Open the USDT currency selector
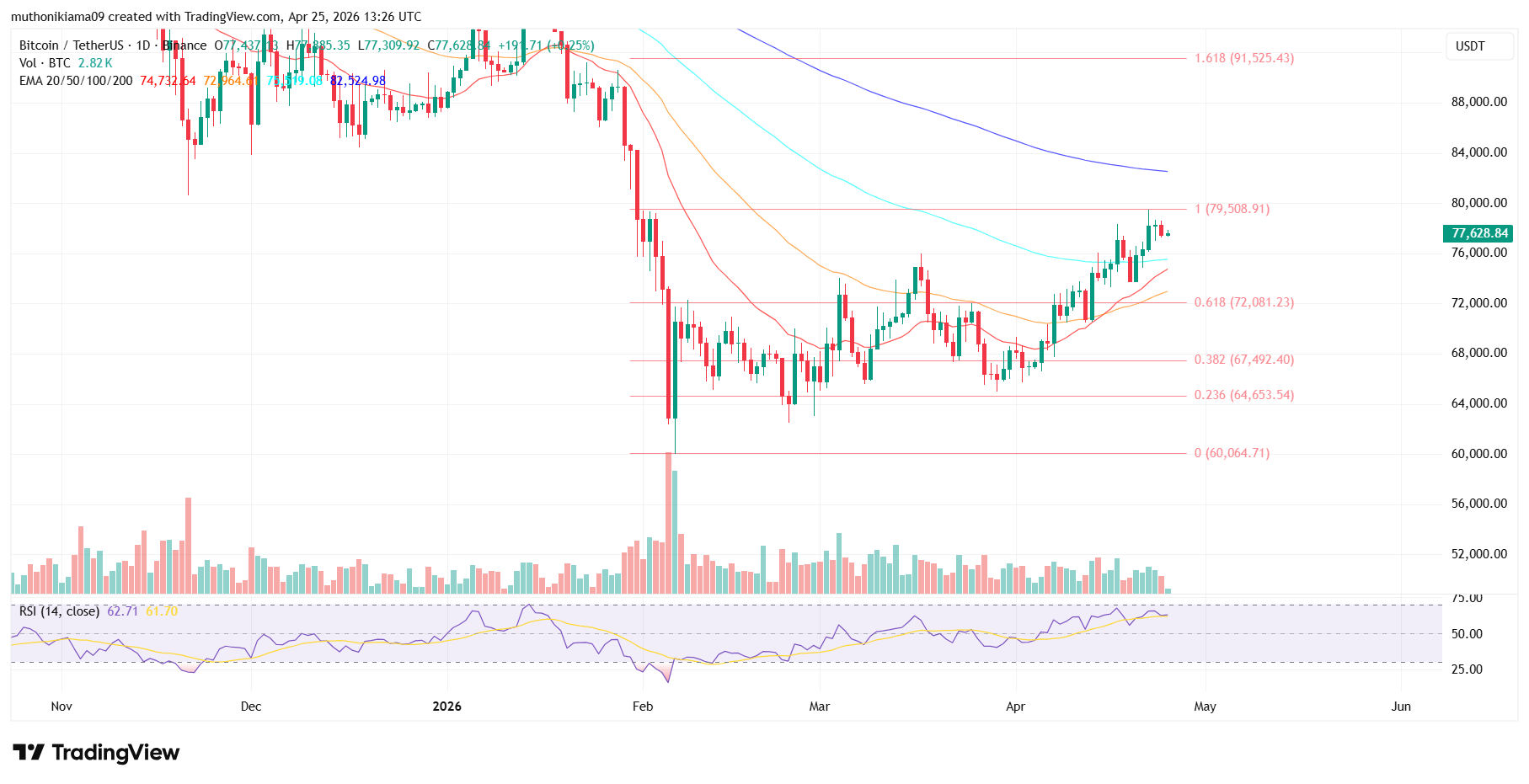Image resolution: width=1529 pixels, height=784 pixels. tap(1470, 46)
